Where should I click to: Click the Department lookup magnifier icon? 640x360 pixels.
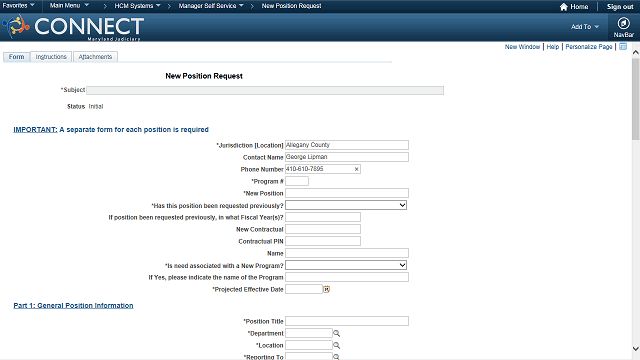pyautogui.click(x=336, y=333)
